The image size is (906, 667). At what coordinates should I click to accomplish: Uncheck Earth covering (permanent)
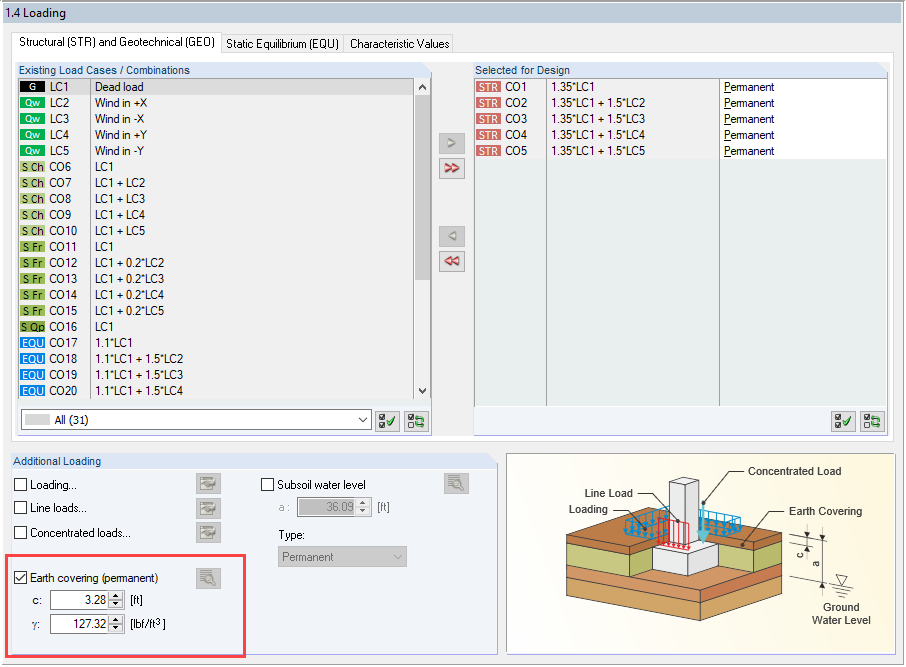20,577
